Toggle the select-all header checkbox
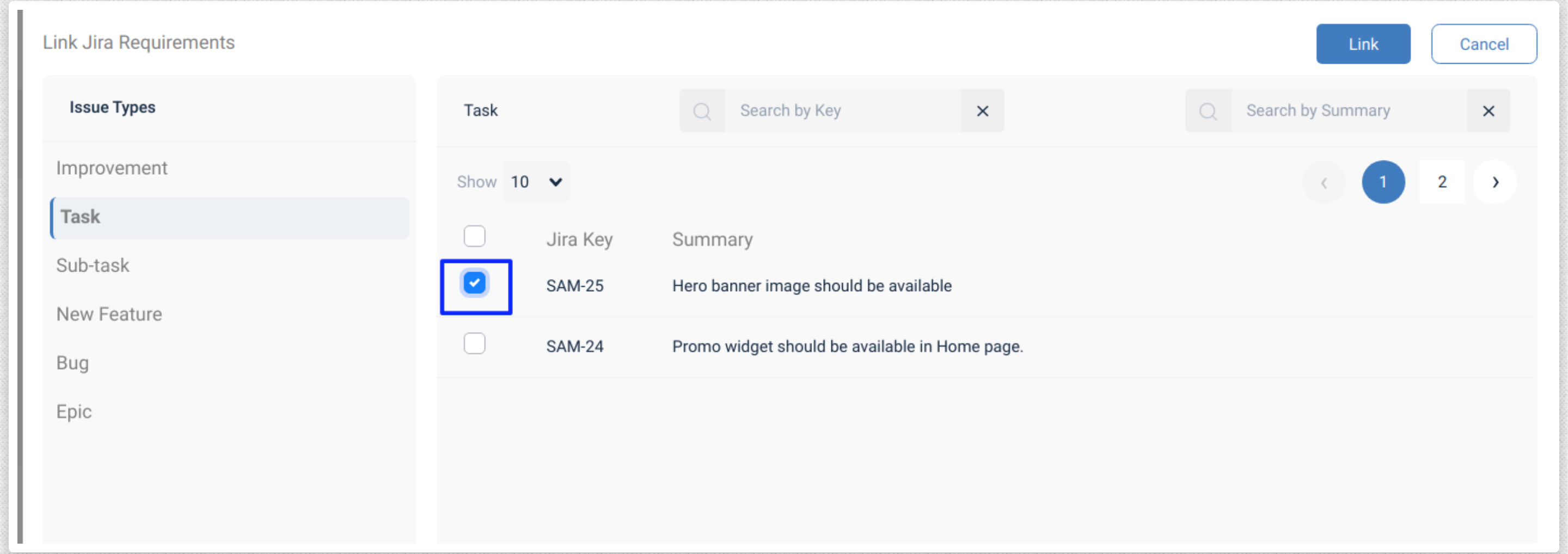Viewport: 1568px width, 554px height. click(x=474, y=236)
